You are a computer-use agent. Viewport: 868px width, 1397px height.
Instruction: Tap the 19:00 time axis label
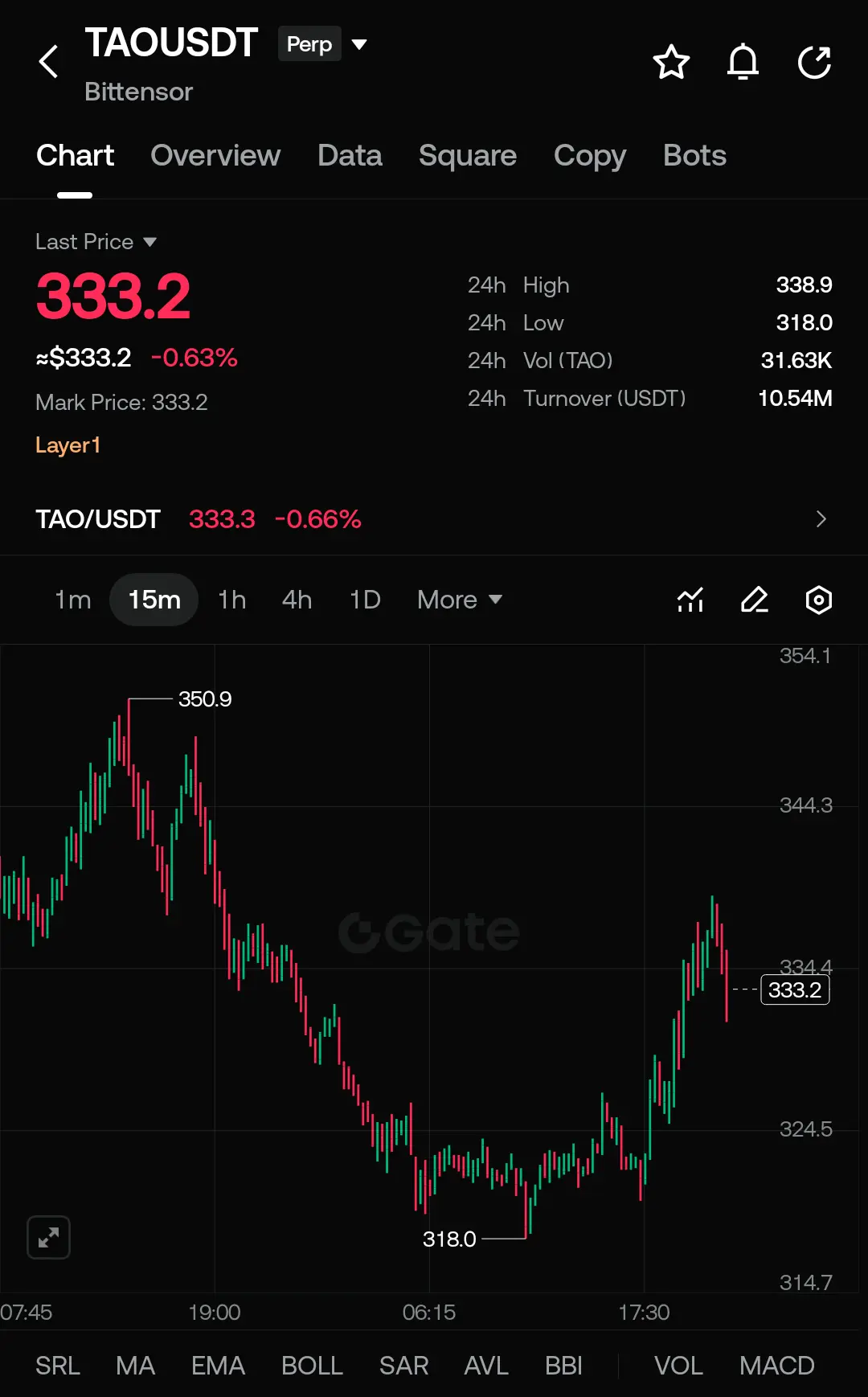pyautogui.click(x=215, y=1313)
